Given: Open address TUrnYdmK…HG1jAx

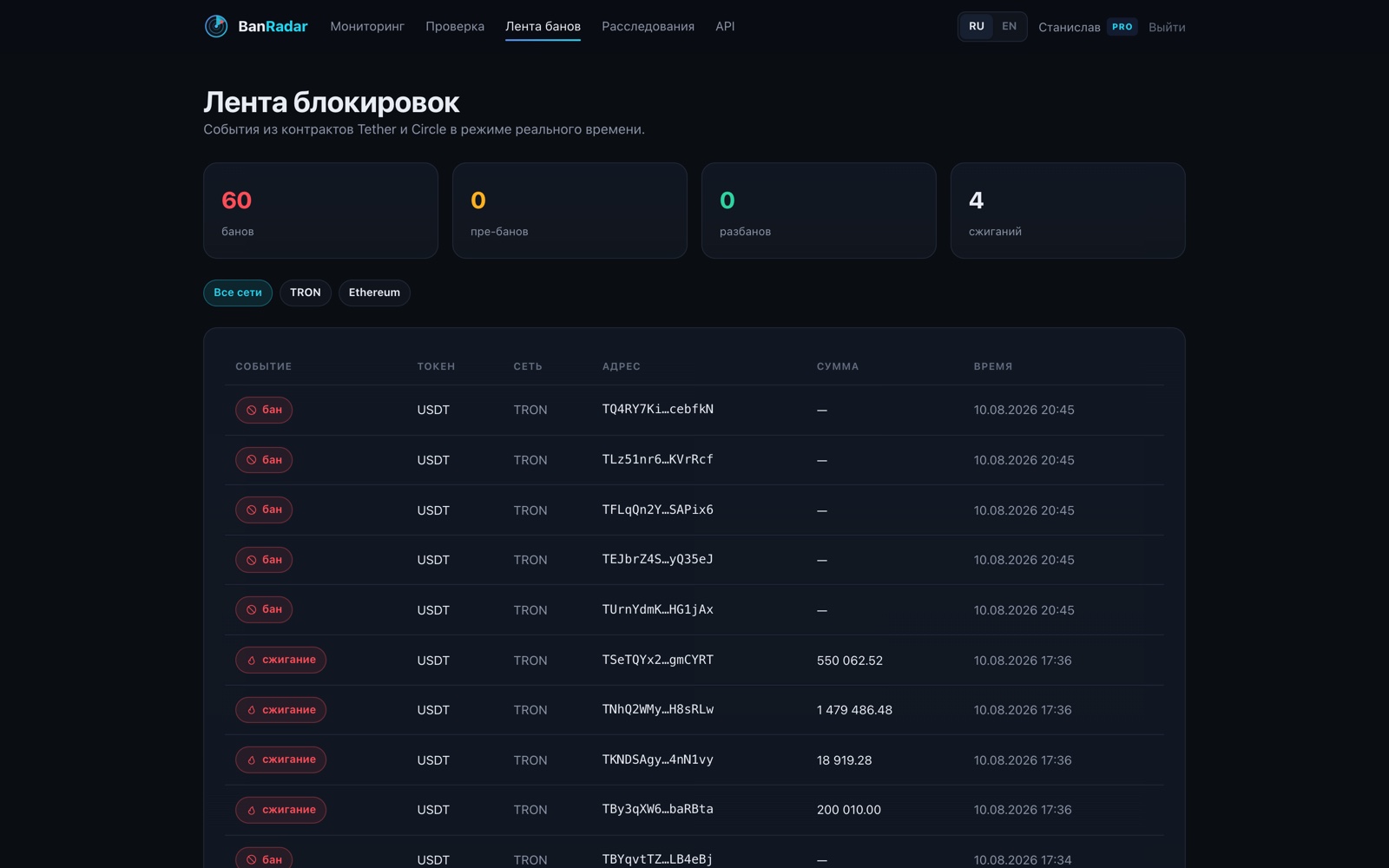Looking at the screenshot, I should click(x=658, y=609).
